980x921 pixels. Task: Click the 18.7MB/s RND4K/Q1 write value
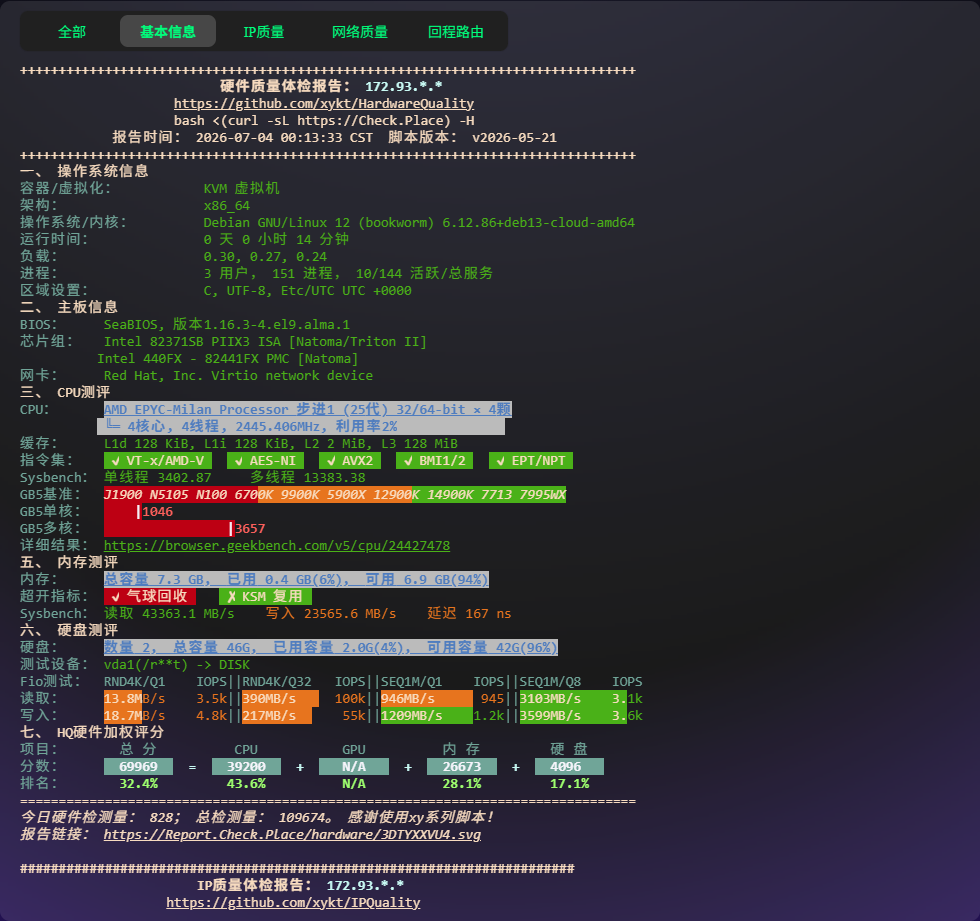coord(134,715)
